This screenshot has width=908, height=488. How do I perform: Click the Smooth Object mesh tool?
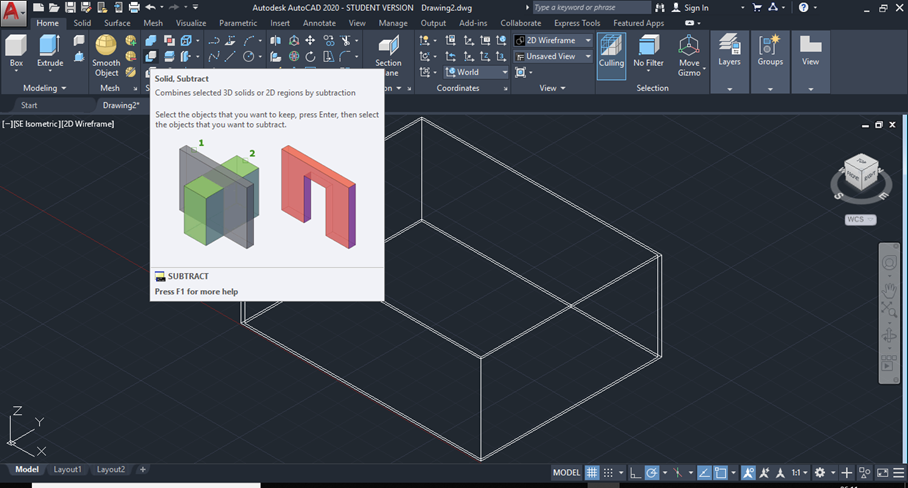[x=106, y=56]
